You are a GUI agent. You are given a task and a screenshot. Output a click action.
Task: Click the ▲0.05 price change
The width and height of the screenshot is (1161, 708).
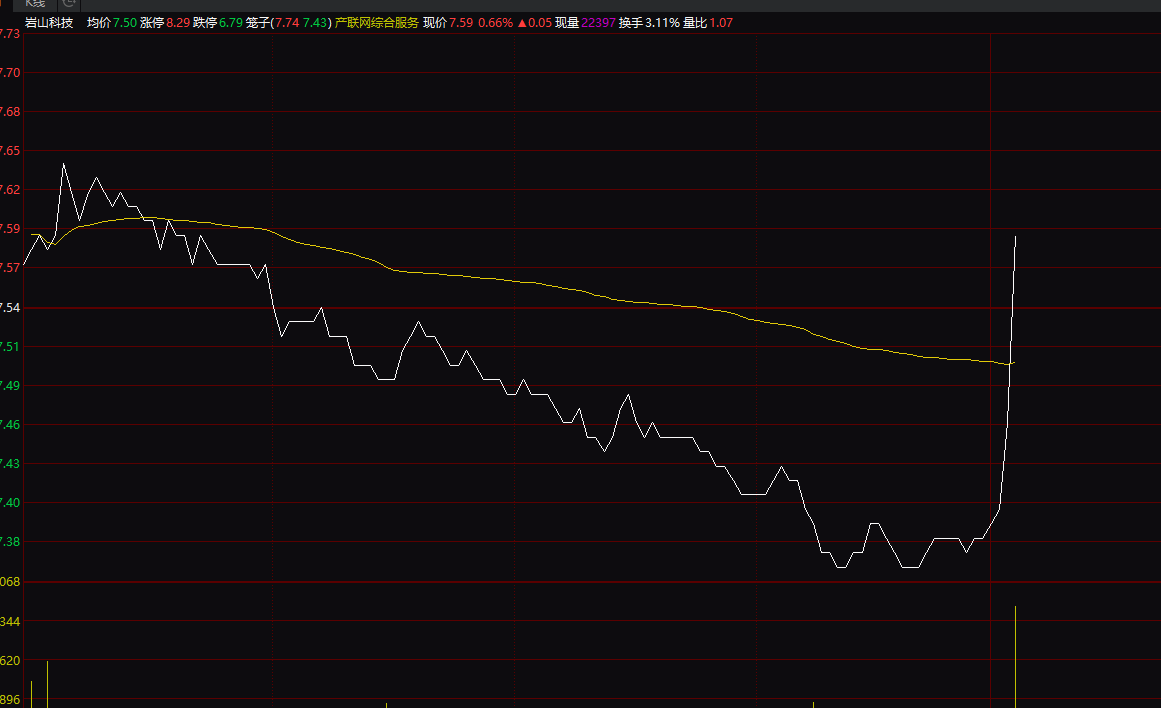pos(534,23)
